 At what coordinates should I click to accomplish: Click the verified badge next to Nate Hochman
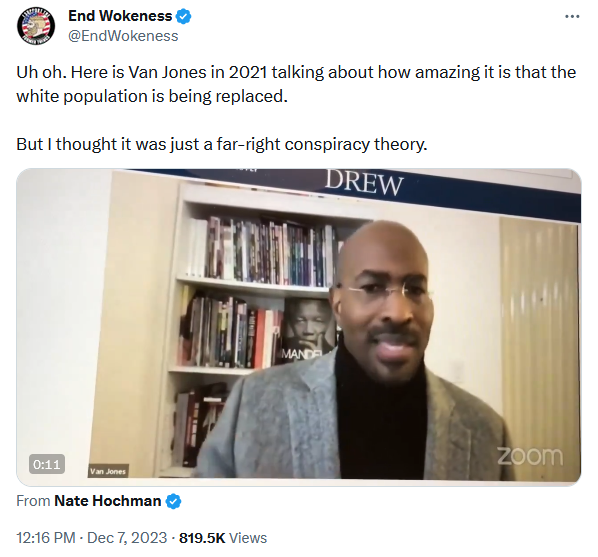point(174,501)
